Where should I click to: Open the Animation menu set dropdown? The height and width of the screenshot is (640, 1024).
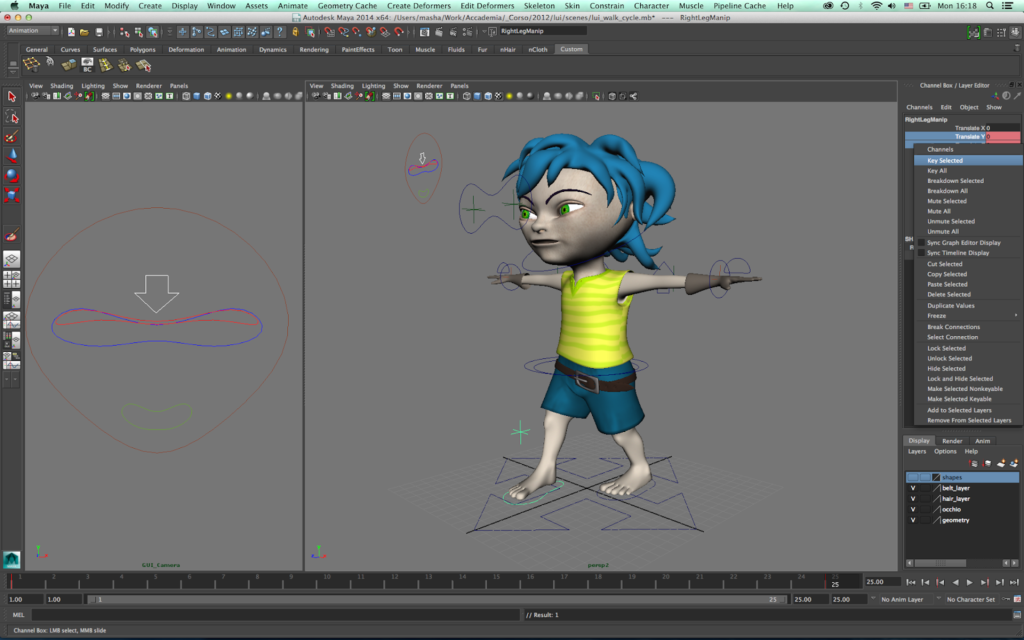tap(32, 31)
